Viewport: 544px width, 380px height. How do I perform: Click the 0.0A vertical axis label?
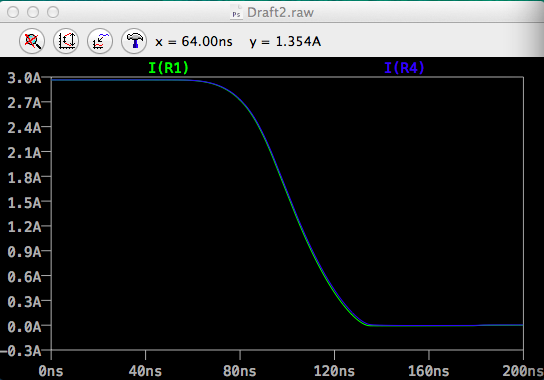click(24, 327)
